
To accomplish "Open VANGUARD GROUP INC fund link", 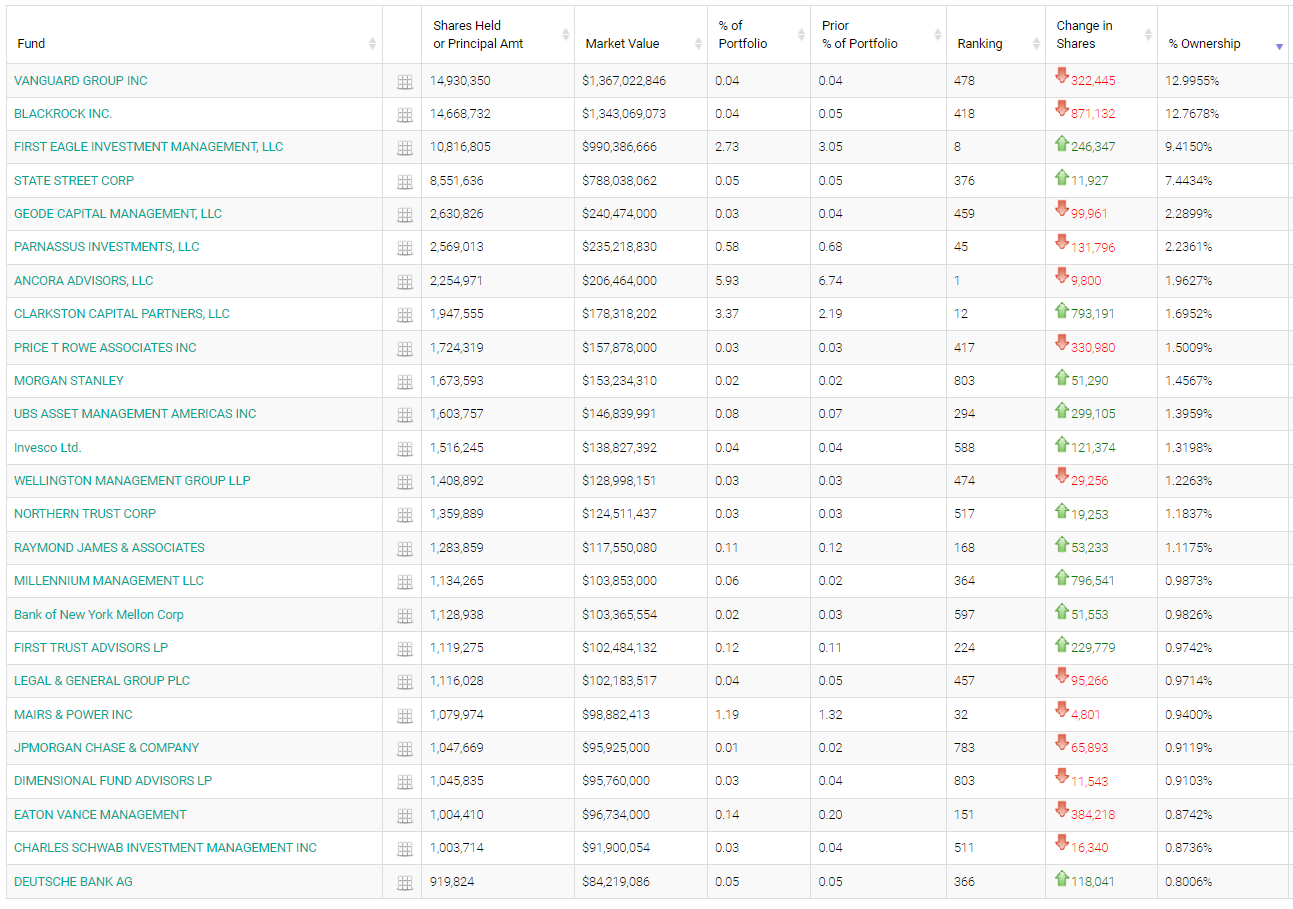I will coord(81,81).
